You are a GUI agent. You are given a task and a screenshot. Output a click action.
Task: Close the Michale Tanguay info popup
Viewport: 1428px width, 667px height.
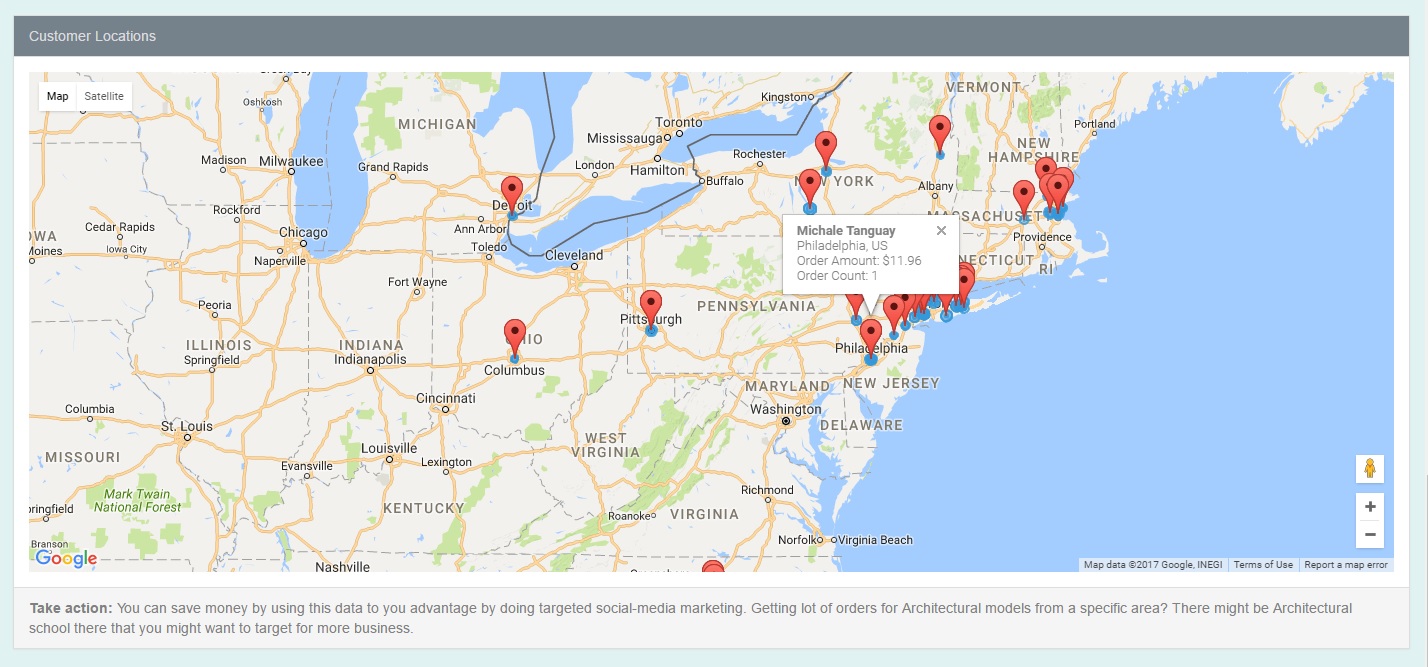(x=941, y=230)
